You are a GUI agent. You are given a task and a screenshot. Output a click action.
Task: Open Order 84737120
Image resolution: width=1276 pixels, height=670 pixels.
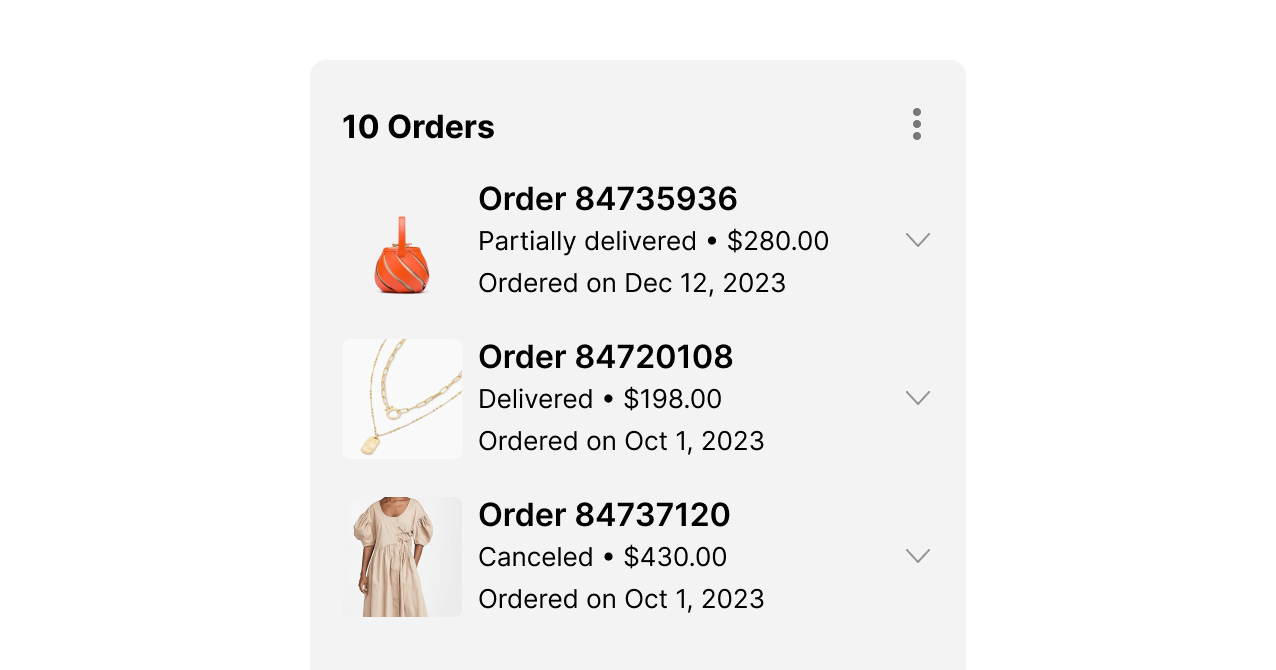[604, 515]
